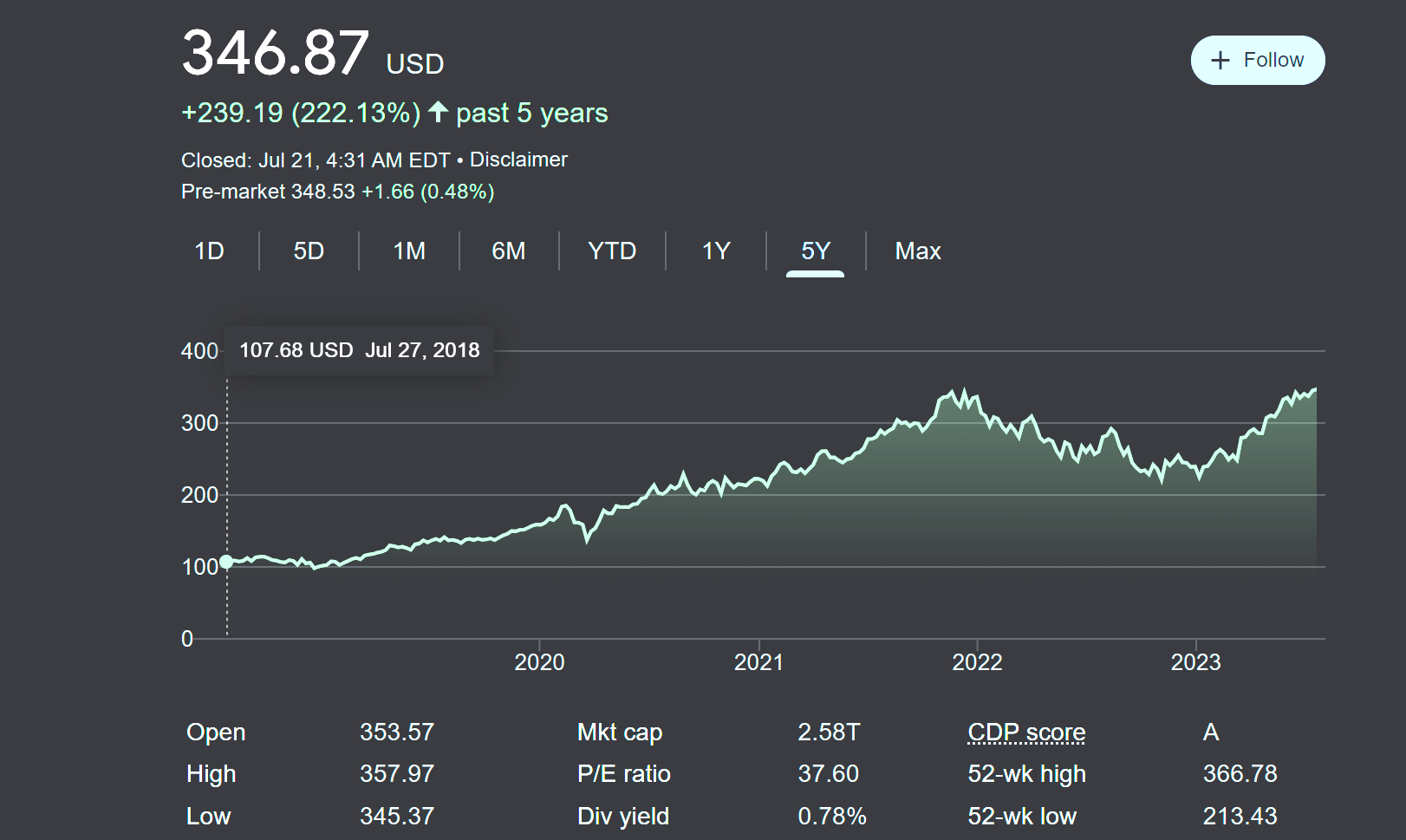
Task: Click the chart data point marker dot
Action: 226,562
